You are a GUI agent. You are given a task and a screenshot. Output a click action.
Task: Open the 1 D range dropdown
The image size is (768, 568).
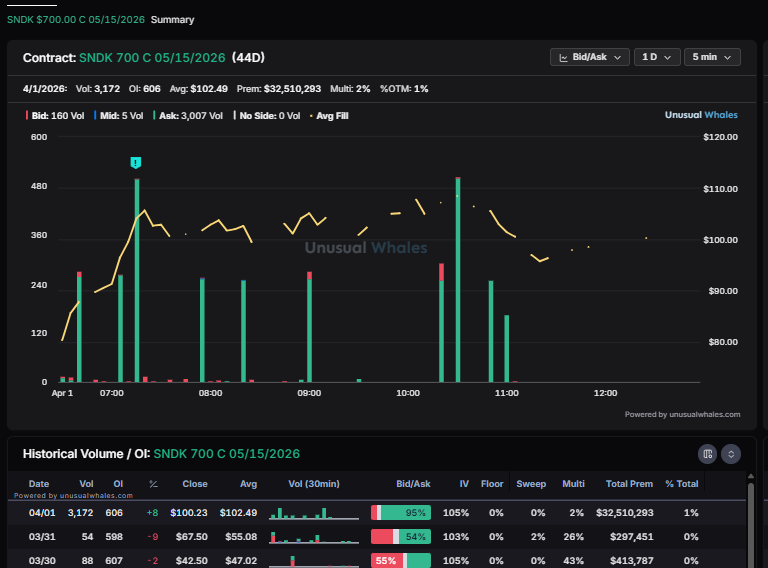coord(657,57)
